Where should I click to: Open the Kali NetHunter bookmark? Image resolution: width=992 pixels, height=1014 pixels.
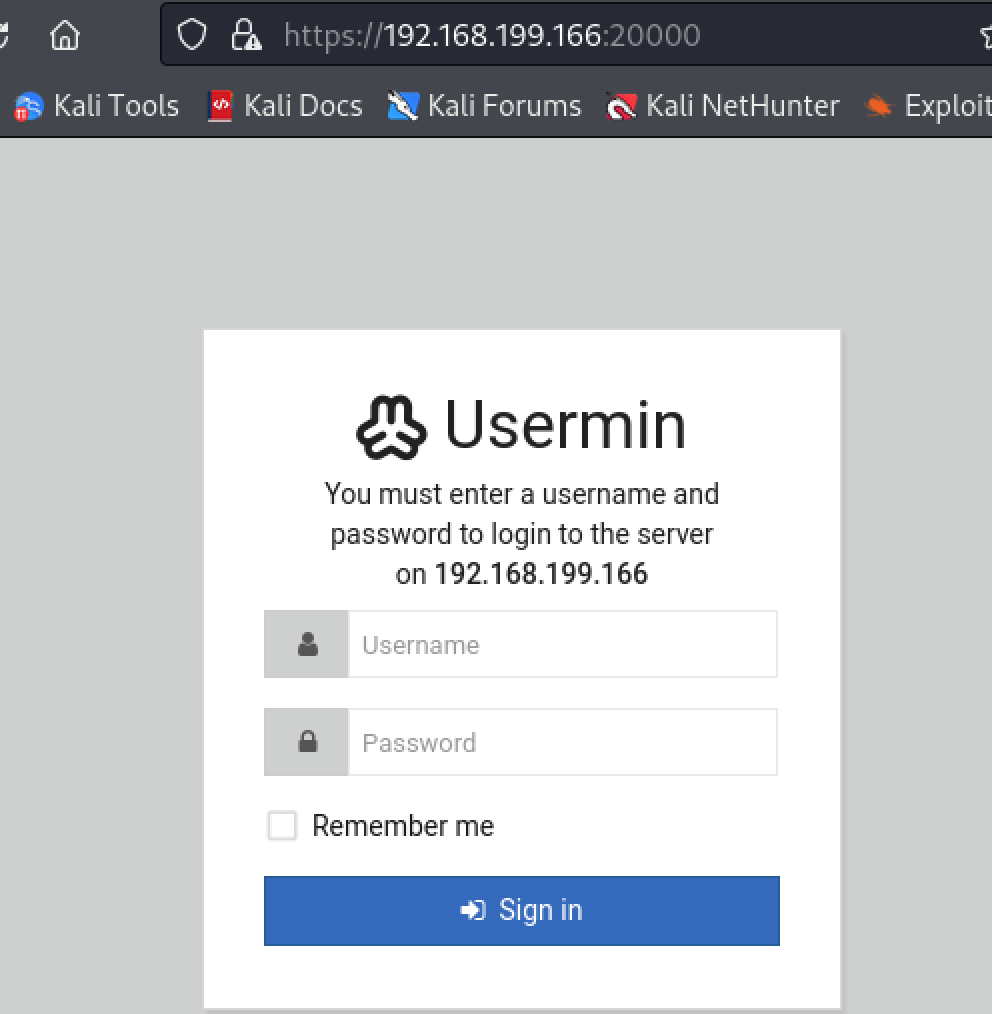pos(723,106)
